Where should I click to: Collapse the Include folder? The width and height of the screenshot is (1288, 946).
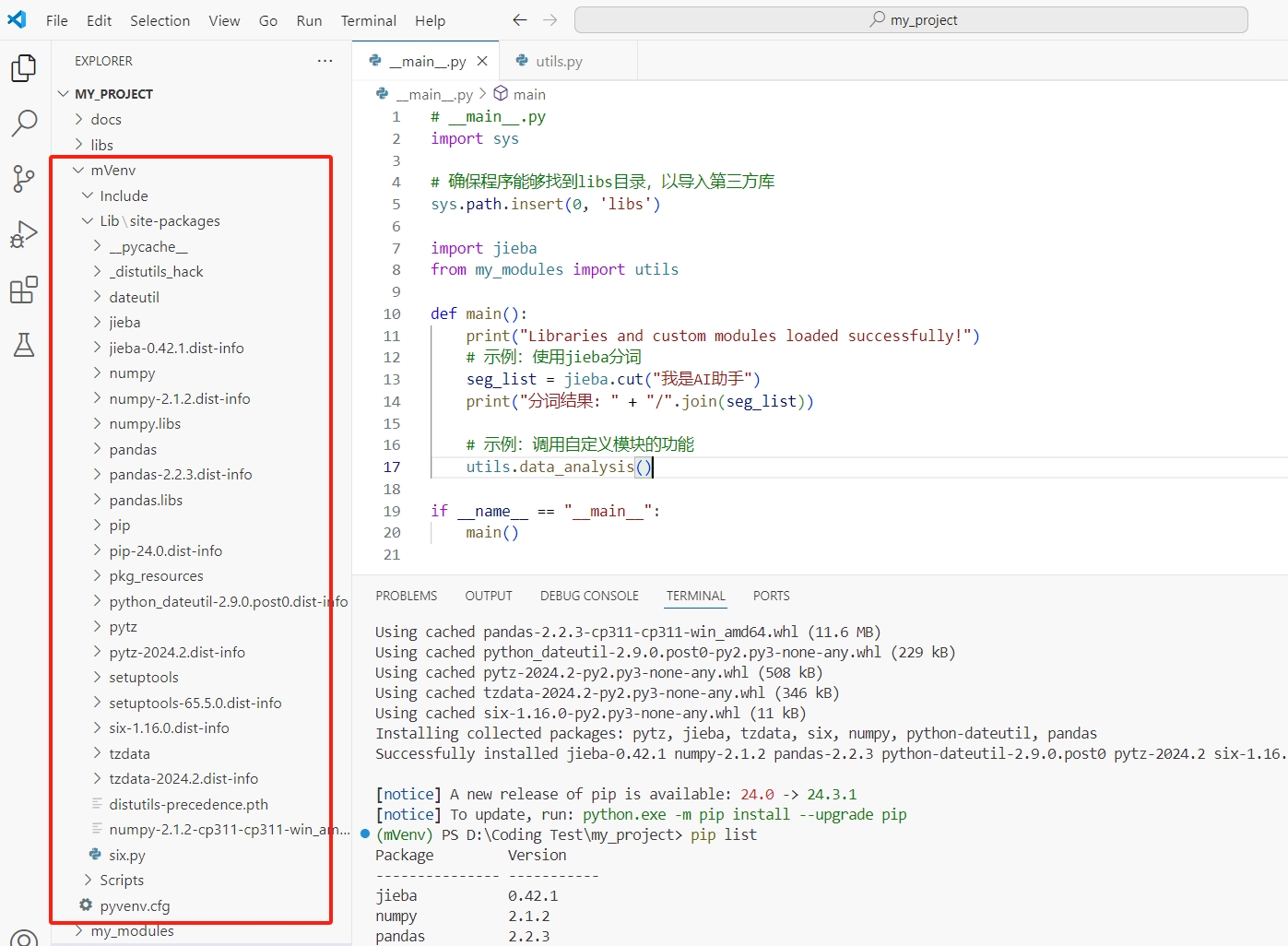point(201,195)
